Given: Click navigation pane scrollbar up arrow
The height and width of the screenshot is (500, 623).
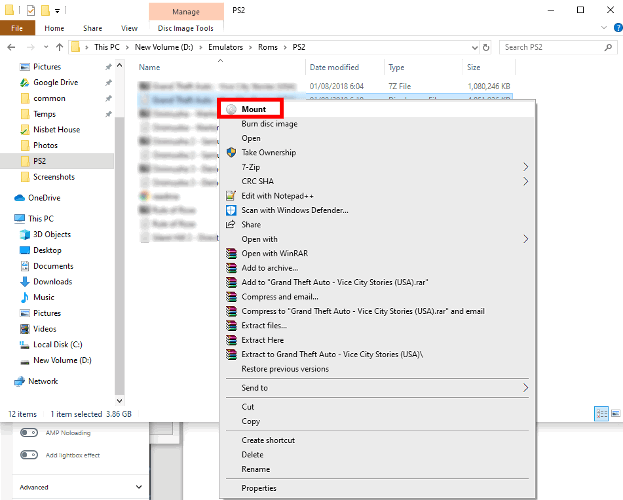Looking at the screenshot, I should click(x=120, y=66).
